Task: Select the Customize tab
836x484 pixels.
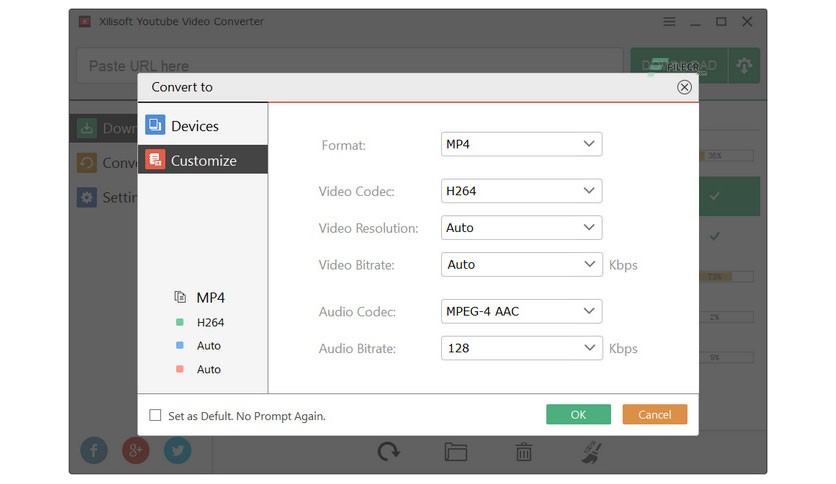Action: [x=203, y=160]
